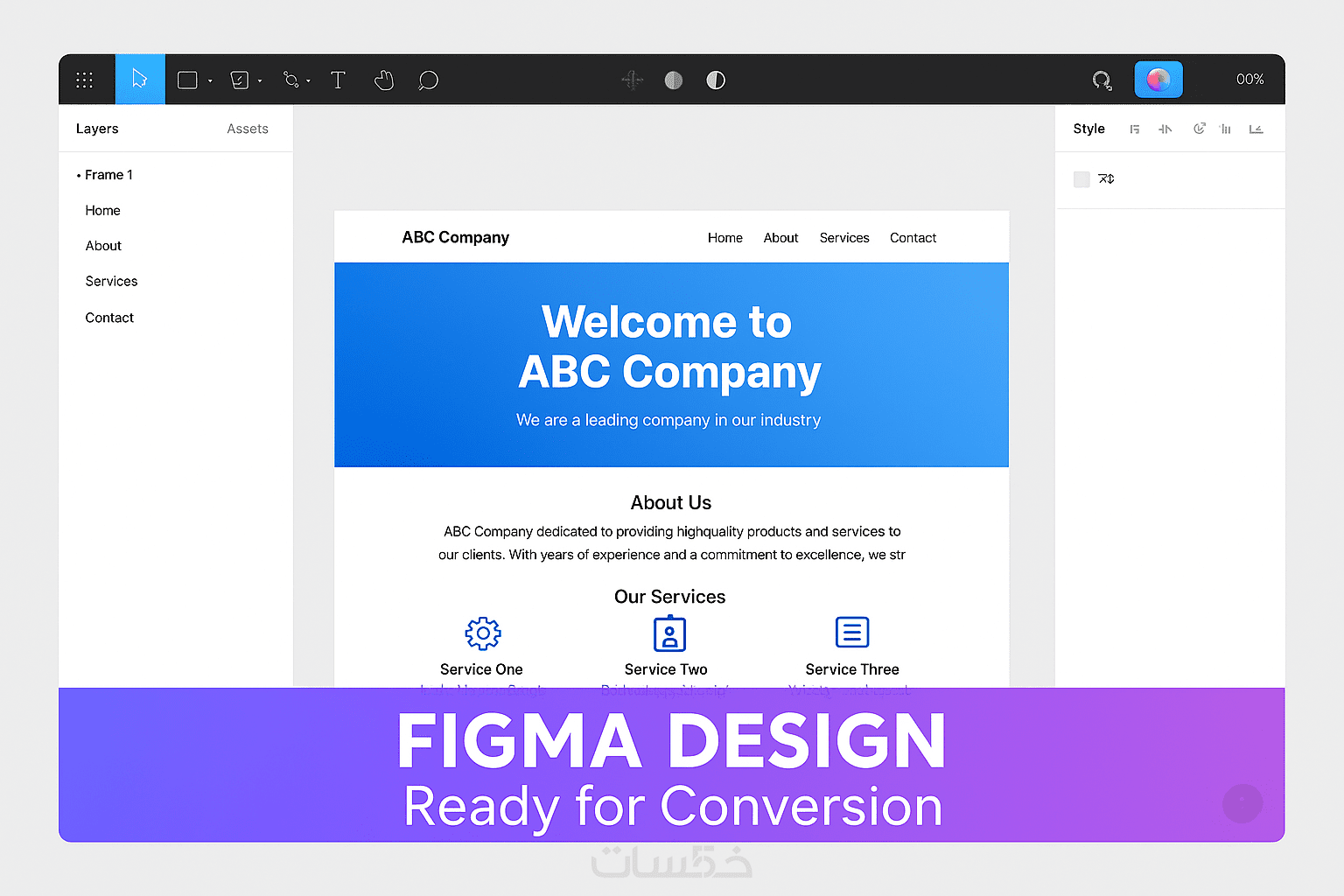Click the second icon right of Style

click(1165, 129)
